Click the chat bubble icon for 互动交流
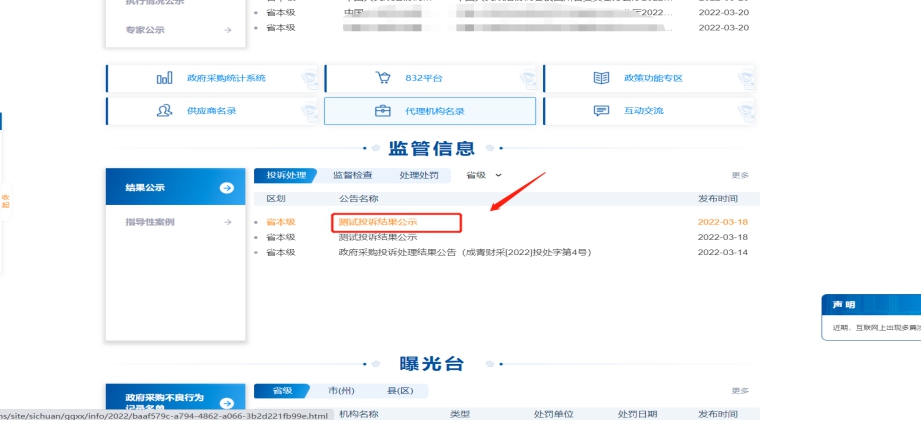This screenshot has height=421, width=921. (601, 110)
